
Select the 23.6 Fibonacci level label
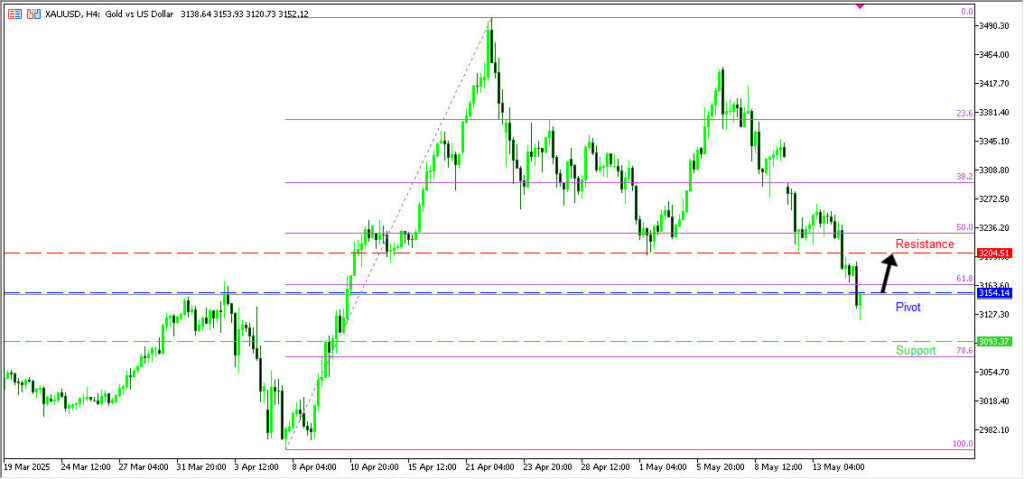[964, 113]
